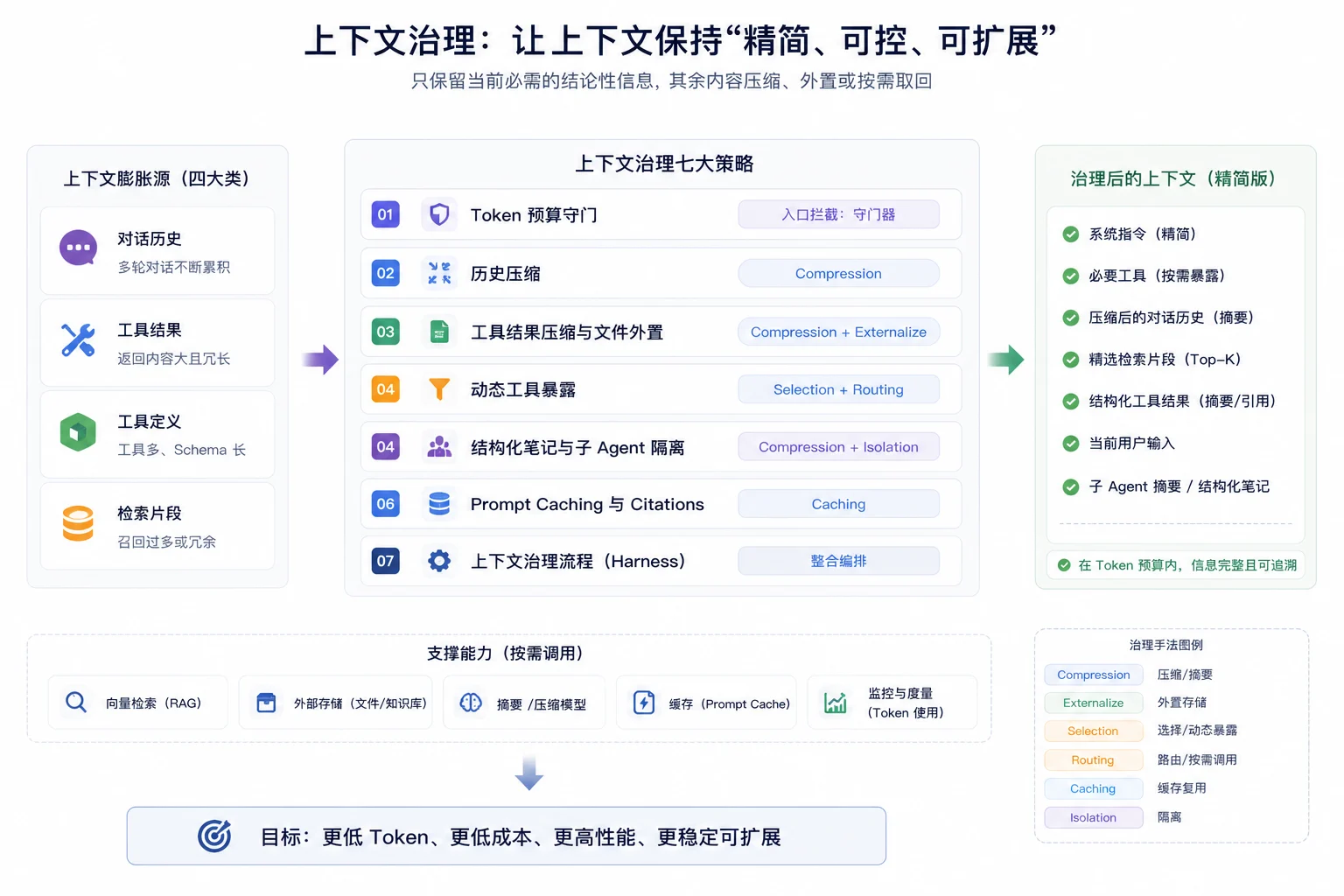Click the dark 07 number badge
1344x896 pixels.
point(385,561)
